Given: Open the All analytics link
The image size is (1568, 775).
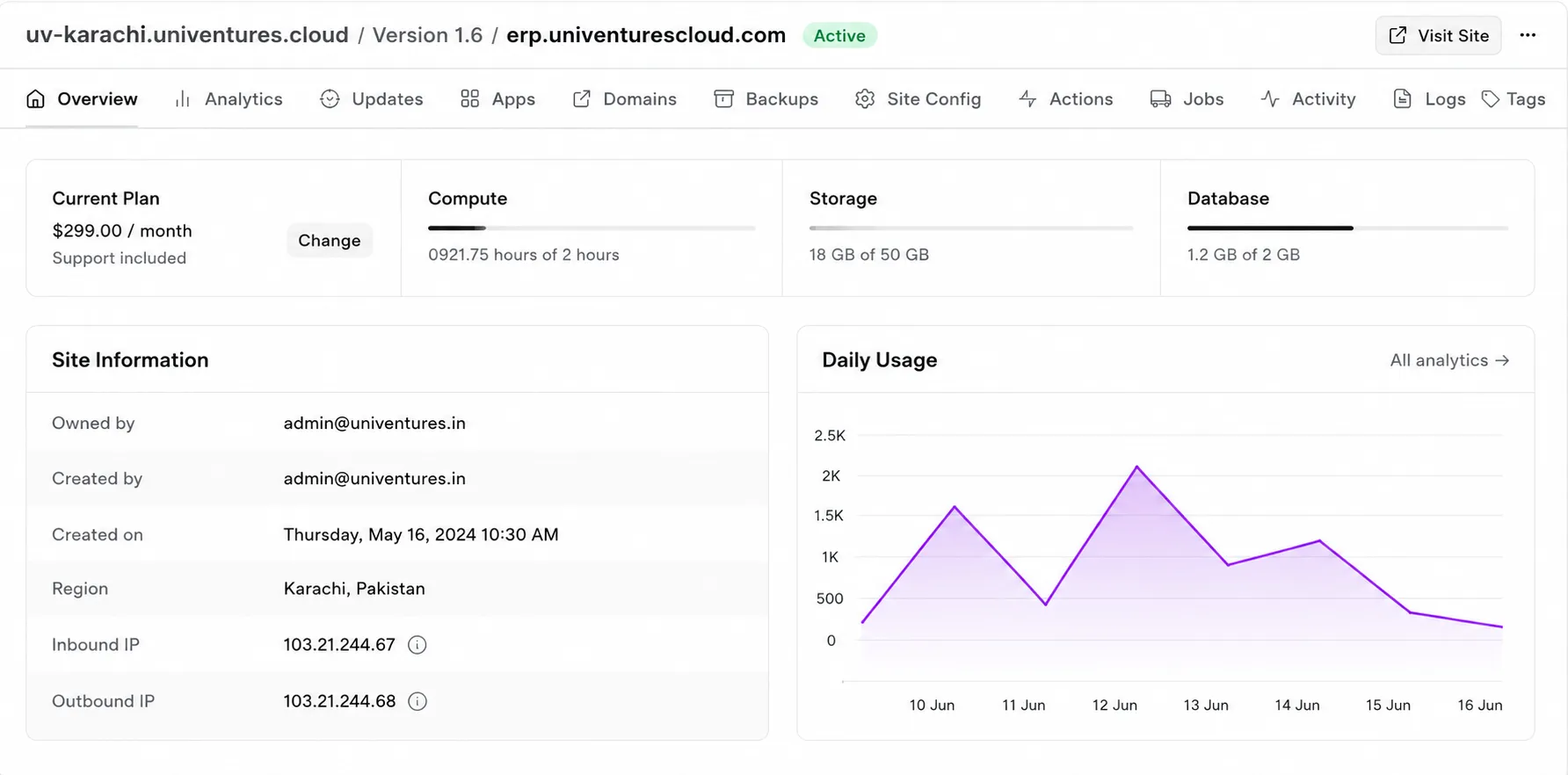Looking at the screenshot, I should 1449,360.
